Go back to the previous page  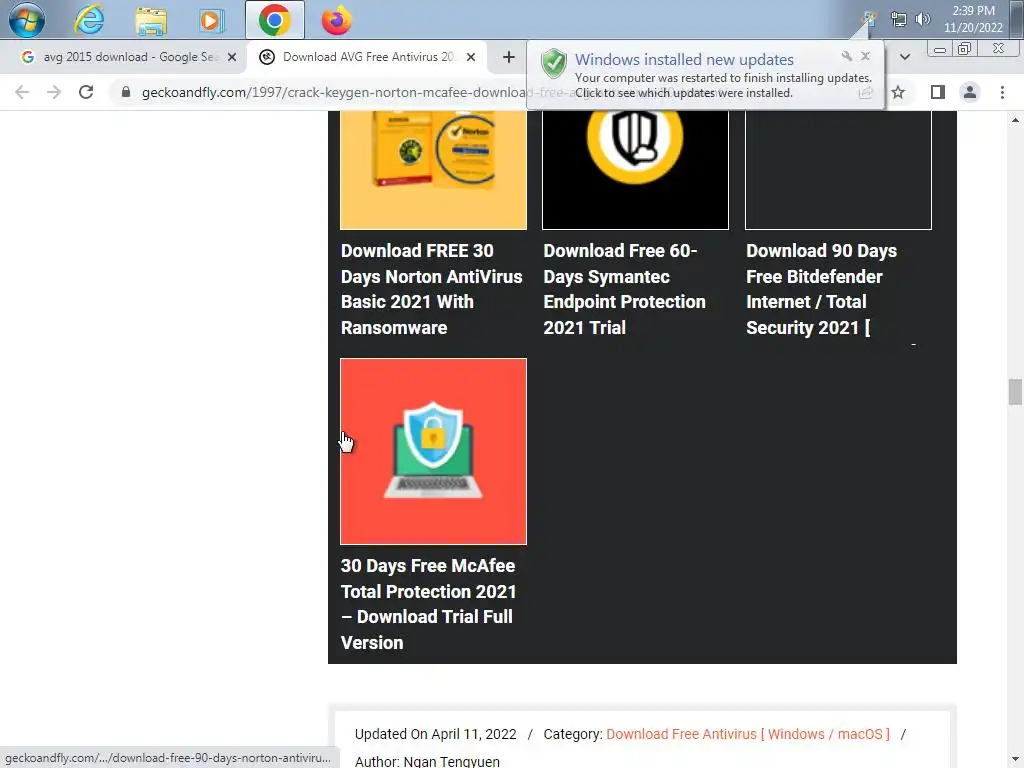22,92
